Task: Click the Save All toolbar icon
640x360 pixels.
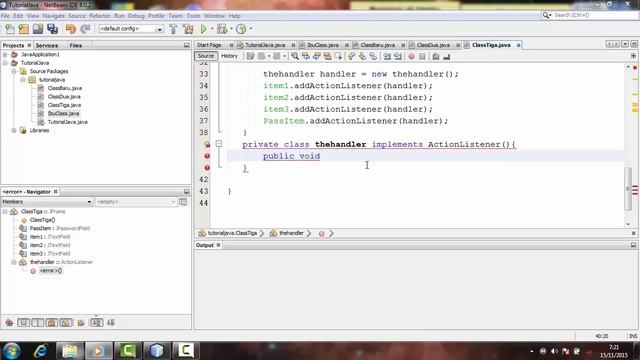Action: (x=53, y=29)
